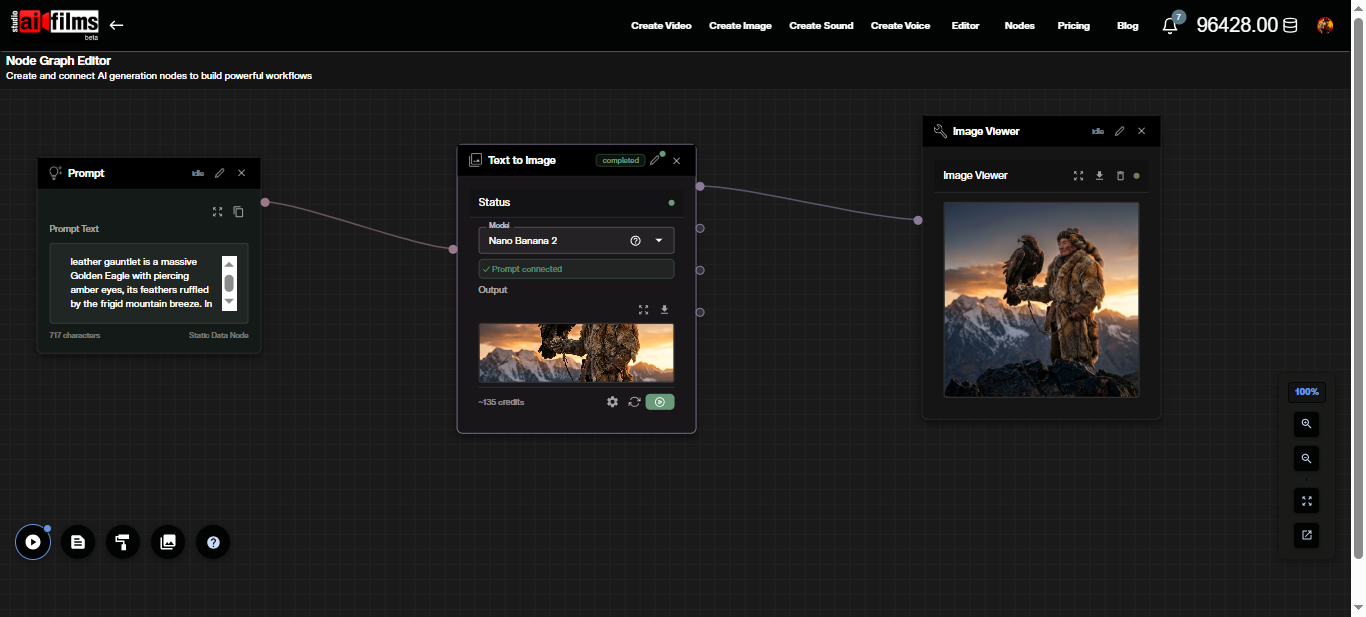
Task: Click the document notes icon in bottom toolbar
Action: (x=78, y=542)
